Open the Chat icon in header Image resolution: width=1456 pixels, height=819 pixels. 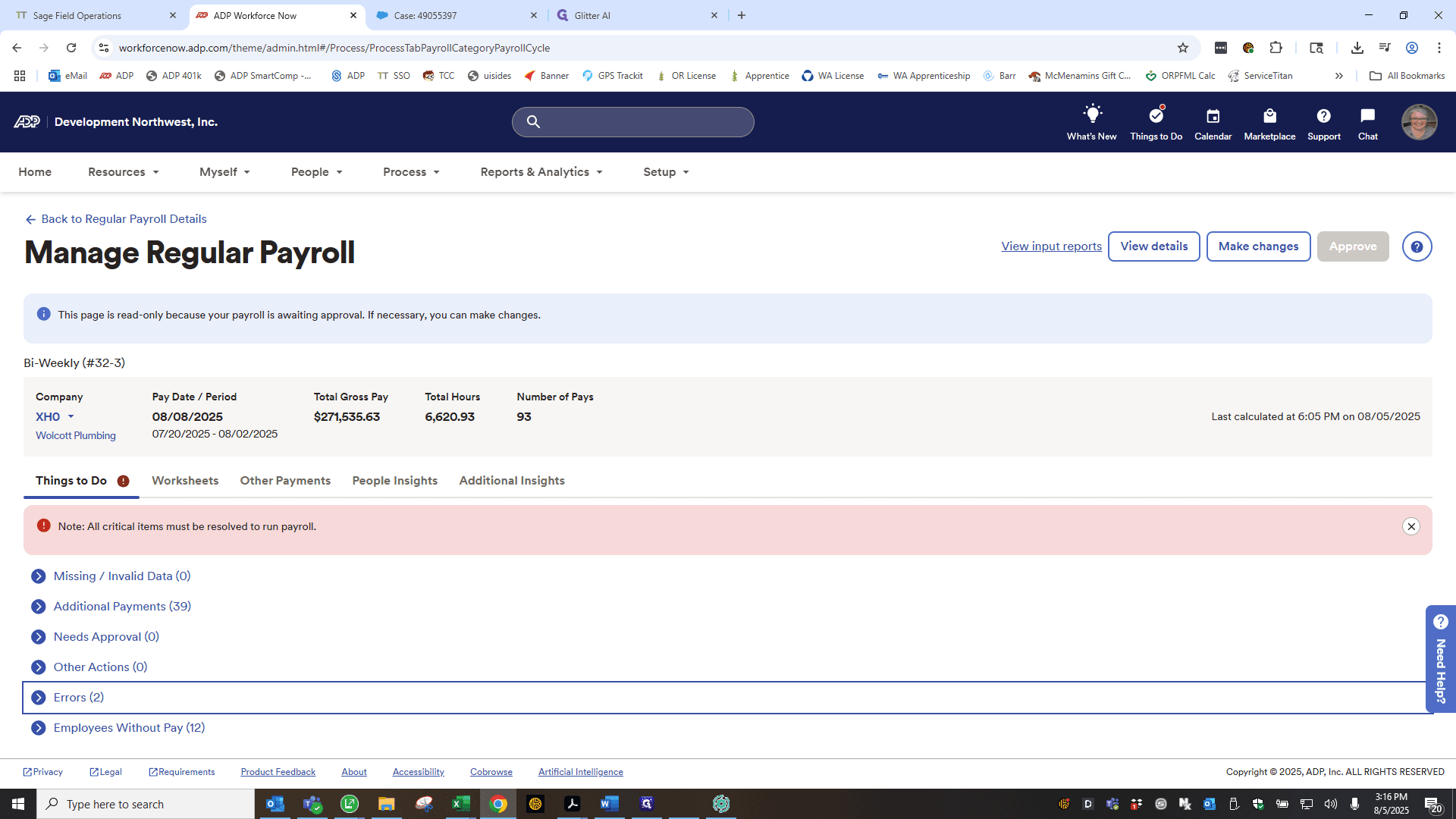click(x=1367, y=116)
